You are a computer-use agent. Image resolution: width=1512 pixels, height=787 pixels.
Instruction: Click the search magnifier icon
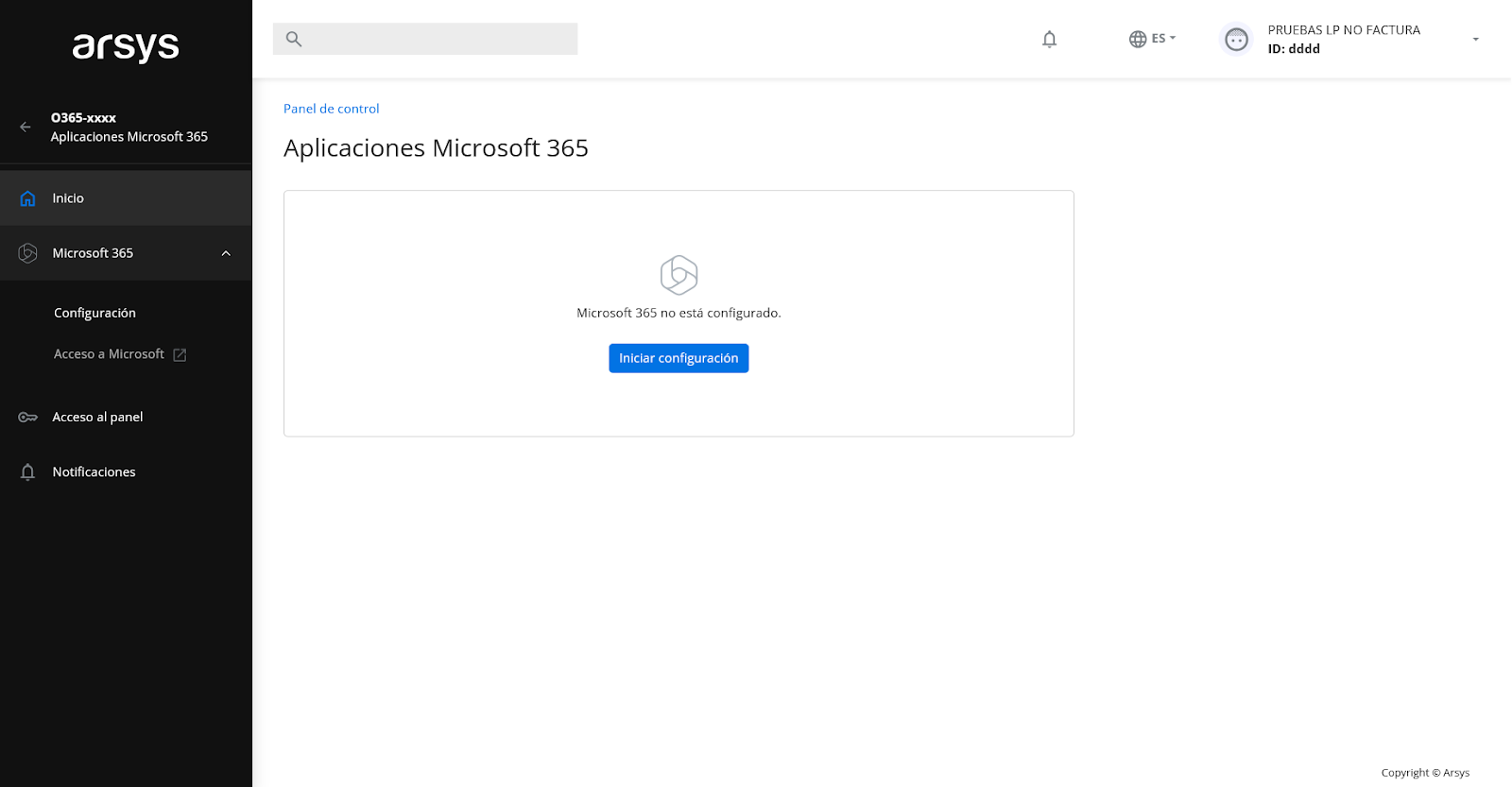point(294,39)
